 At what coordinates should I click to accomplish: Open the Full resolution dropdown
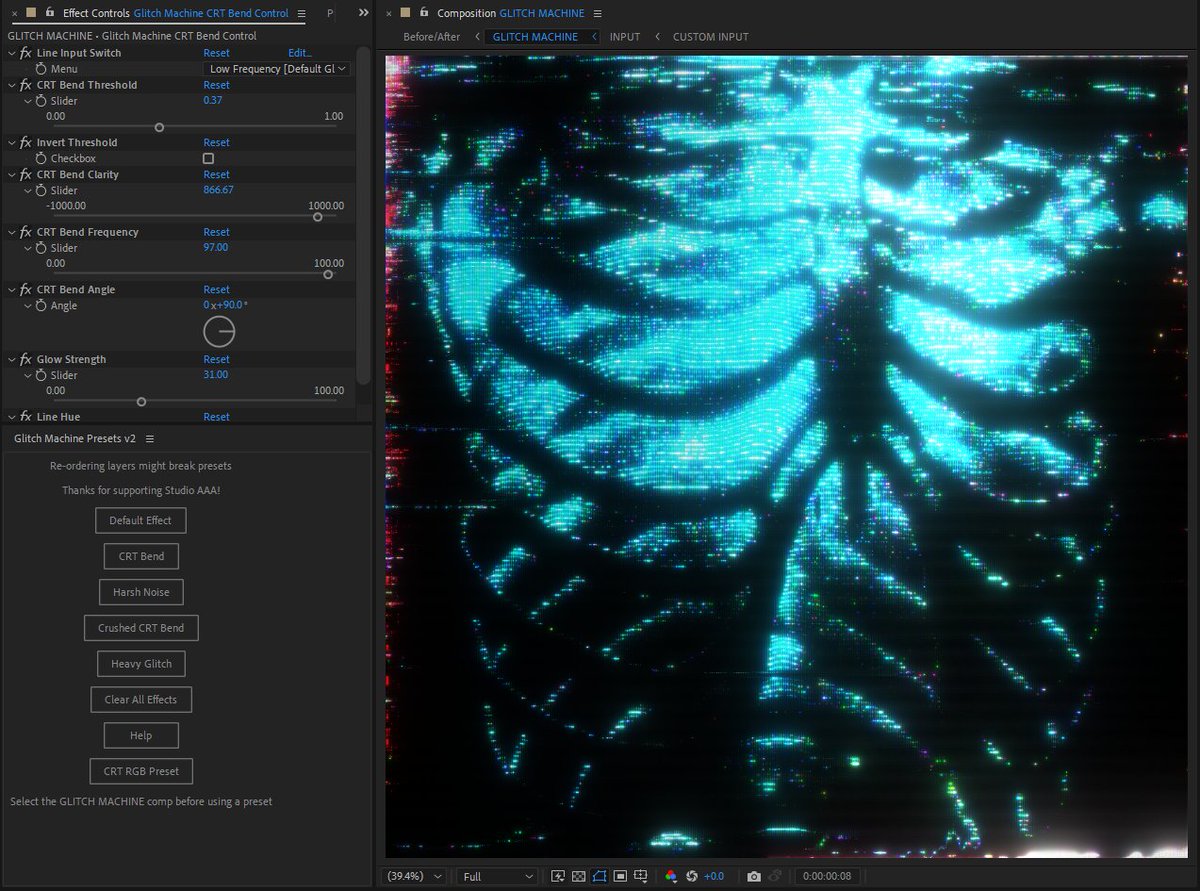(x=497, y=877)
